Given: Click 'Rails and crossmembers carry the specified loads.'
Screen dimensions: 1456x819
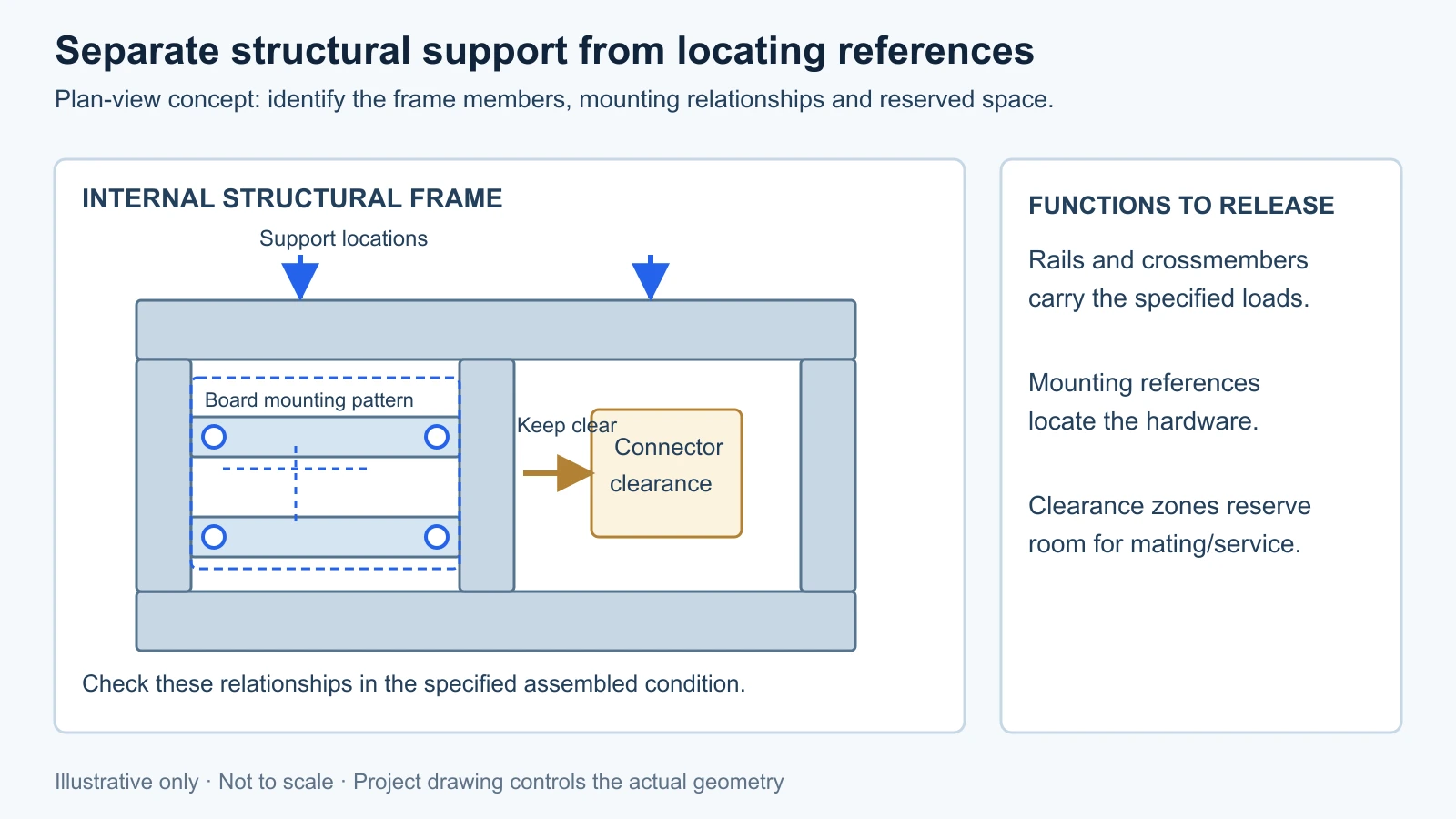Looking at the screenshot, I should pos(1168,279).
